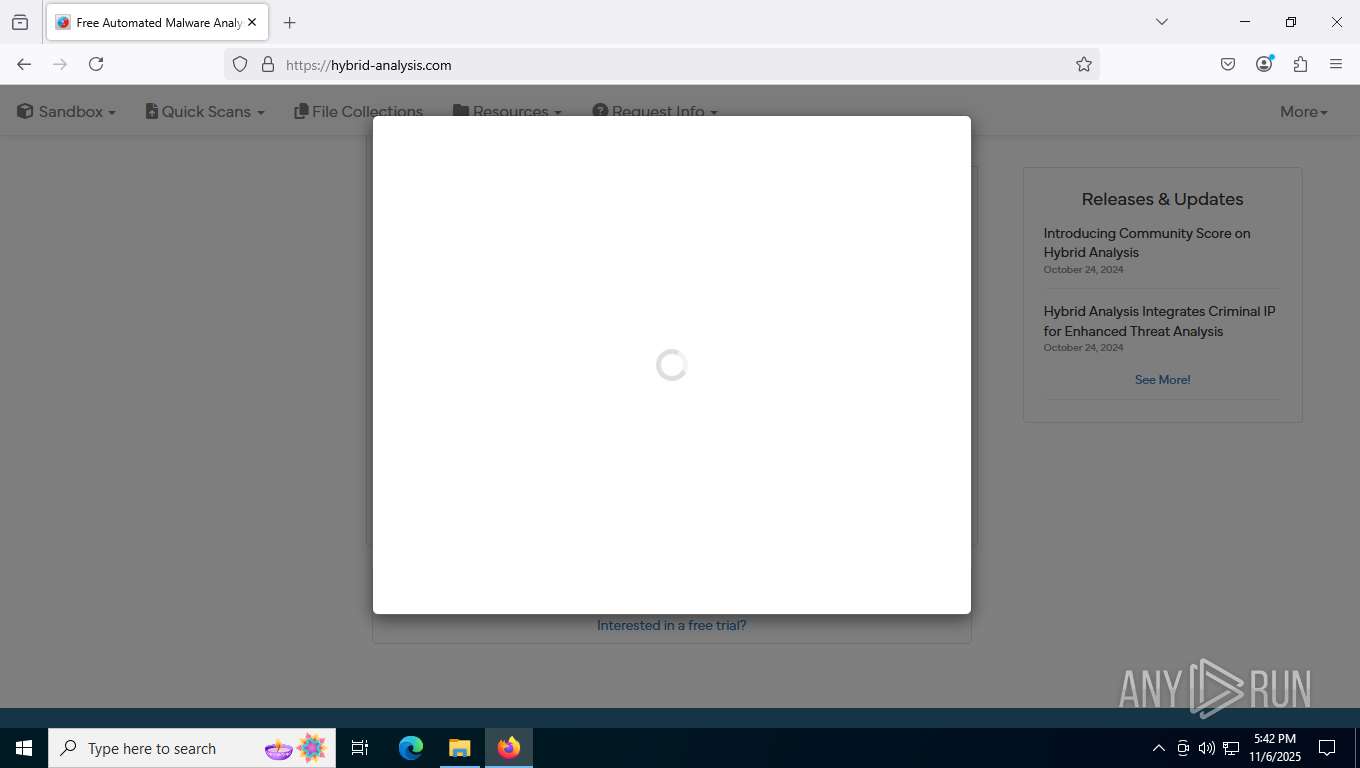This screenshot has width=1360, height=768.
Task: Open the network tray icon
Action: [1231, 748]
